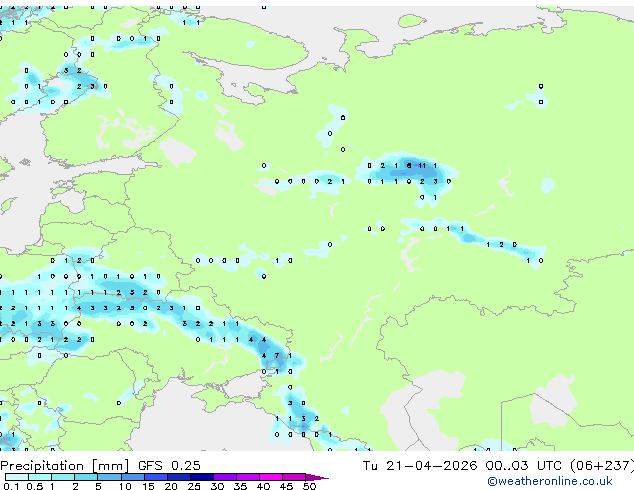Click the above-50 mm arrow tip of legend
Image resolution: width=634 pixels, height=490 pixels.
click(x=317, y=477)
